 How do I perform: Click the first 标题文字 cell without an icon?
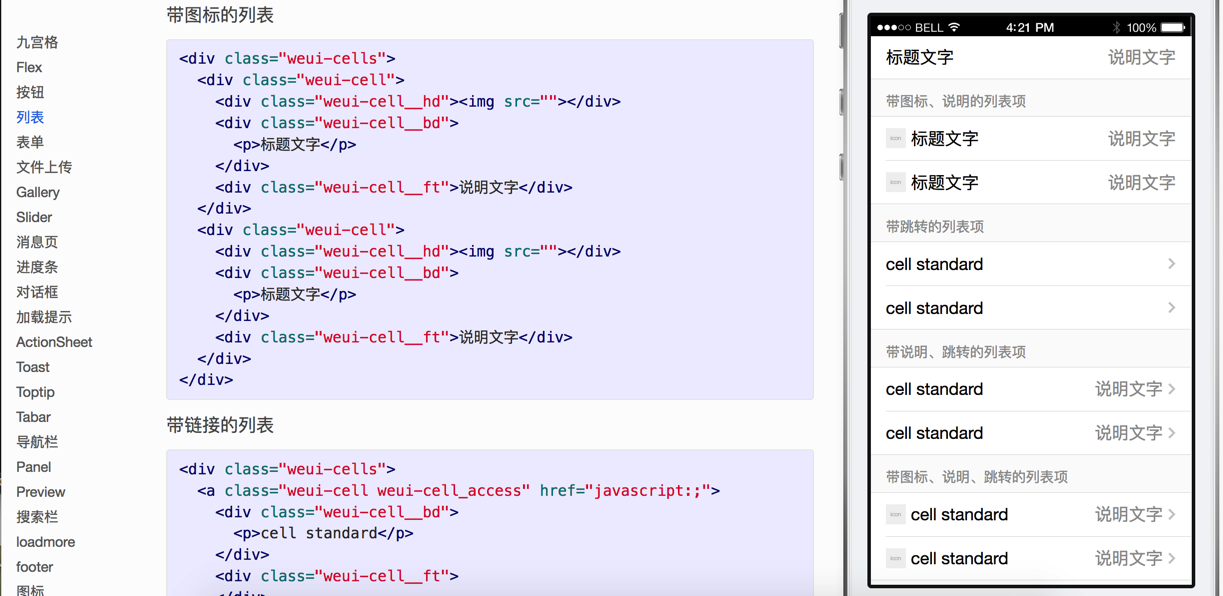[1031, 57]
